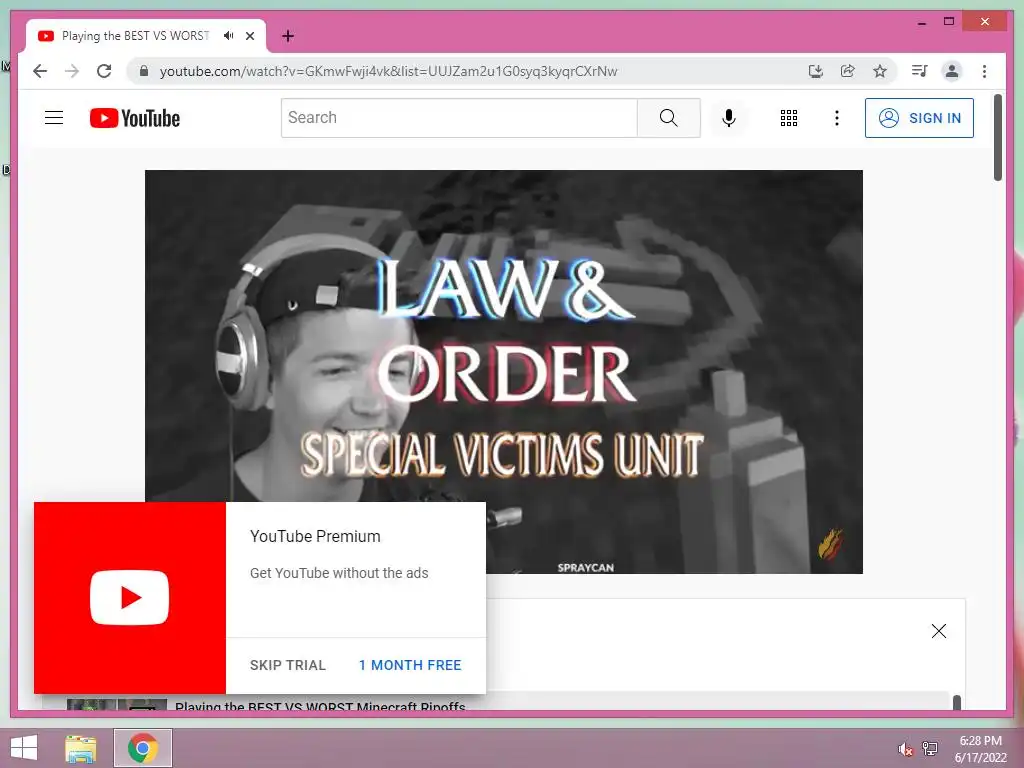Search with your voice microphone
The width and height of the screenshot is (1024, 768).
(729, 118)
